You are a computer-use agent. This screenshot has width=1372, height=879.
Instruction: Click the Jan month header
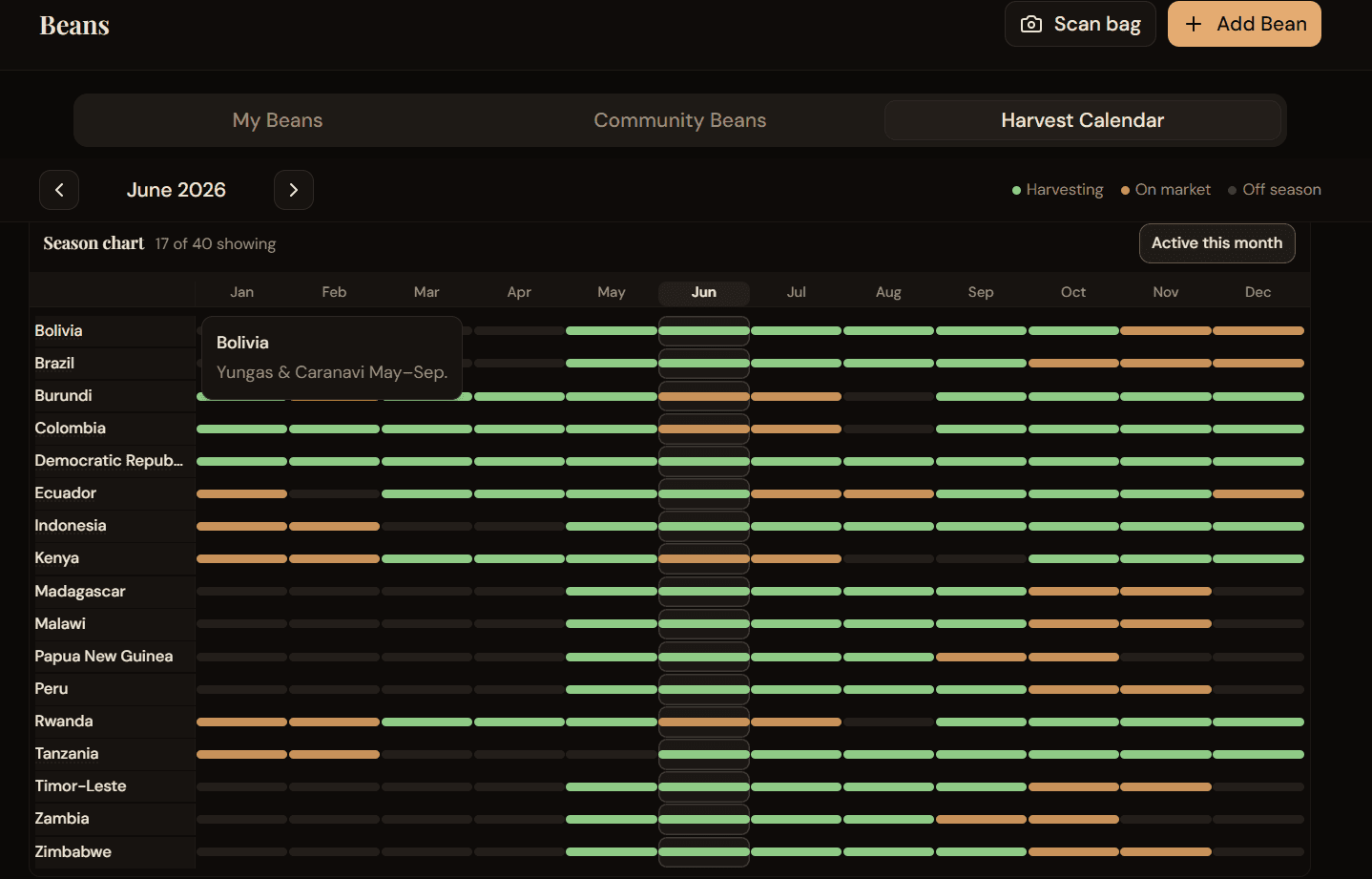pos(242,292)
